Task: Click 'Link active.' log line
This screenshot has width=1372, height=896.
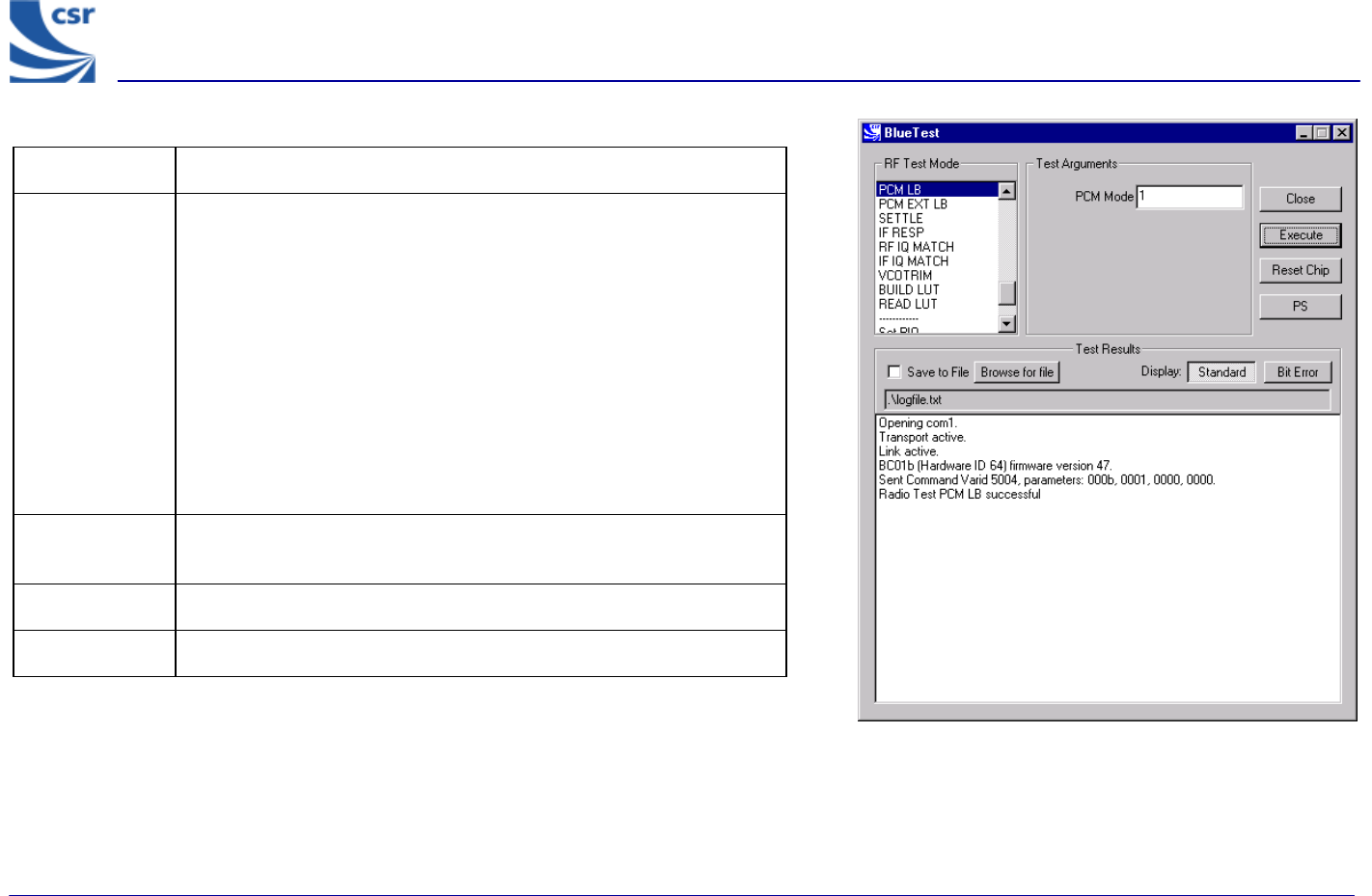Action: [x=908, y=451]
